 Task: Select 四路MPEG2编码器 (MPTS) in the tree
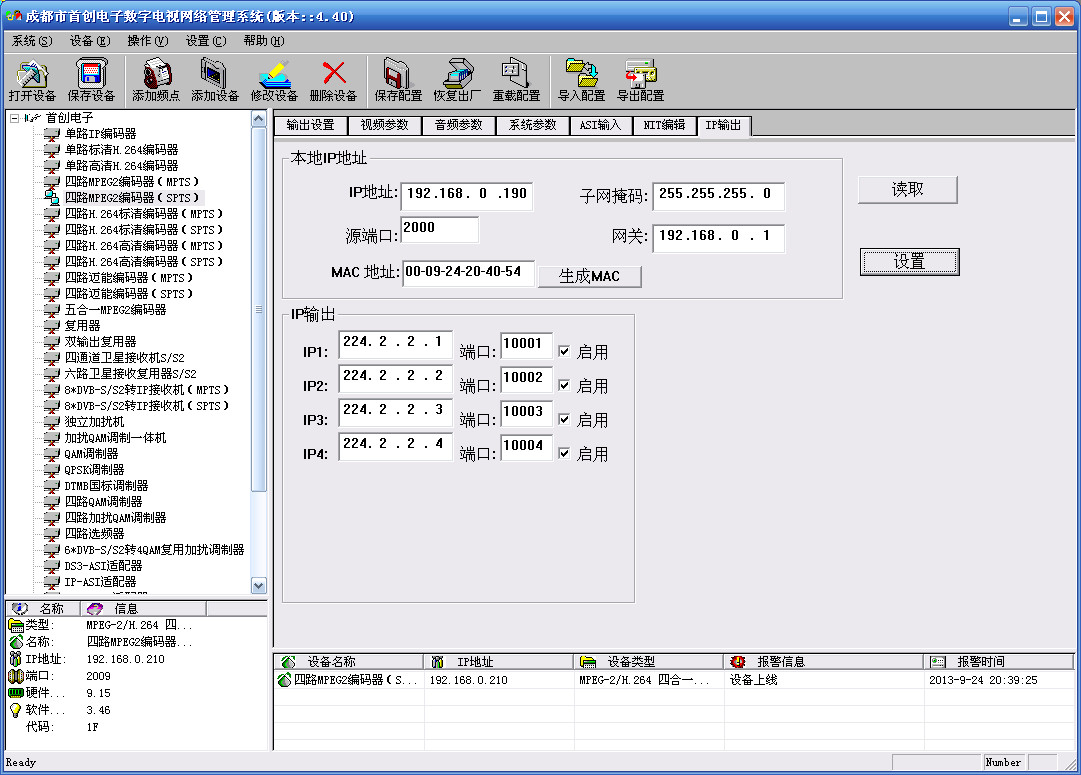pos(132,182)
